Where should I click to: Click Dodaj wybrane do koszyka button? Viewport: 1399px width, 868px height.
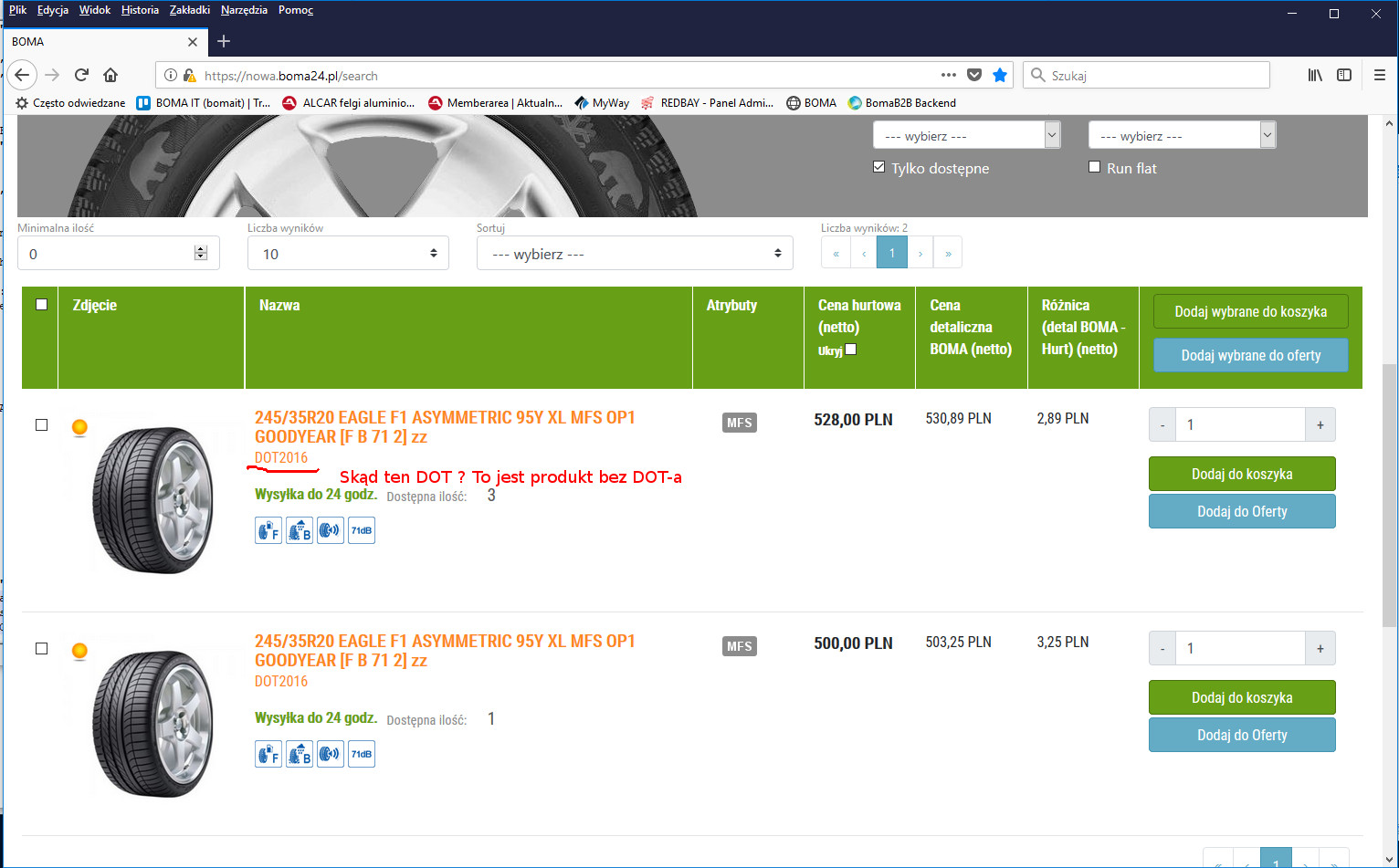pyautogui.click(x=1250, y=312)
